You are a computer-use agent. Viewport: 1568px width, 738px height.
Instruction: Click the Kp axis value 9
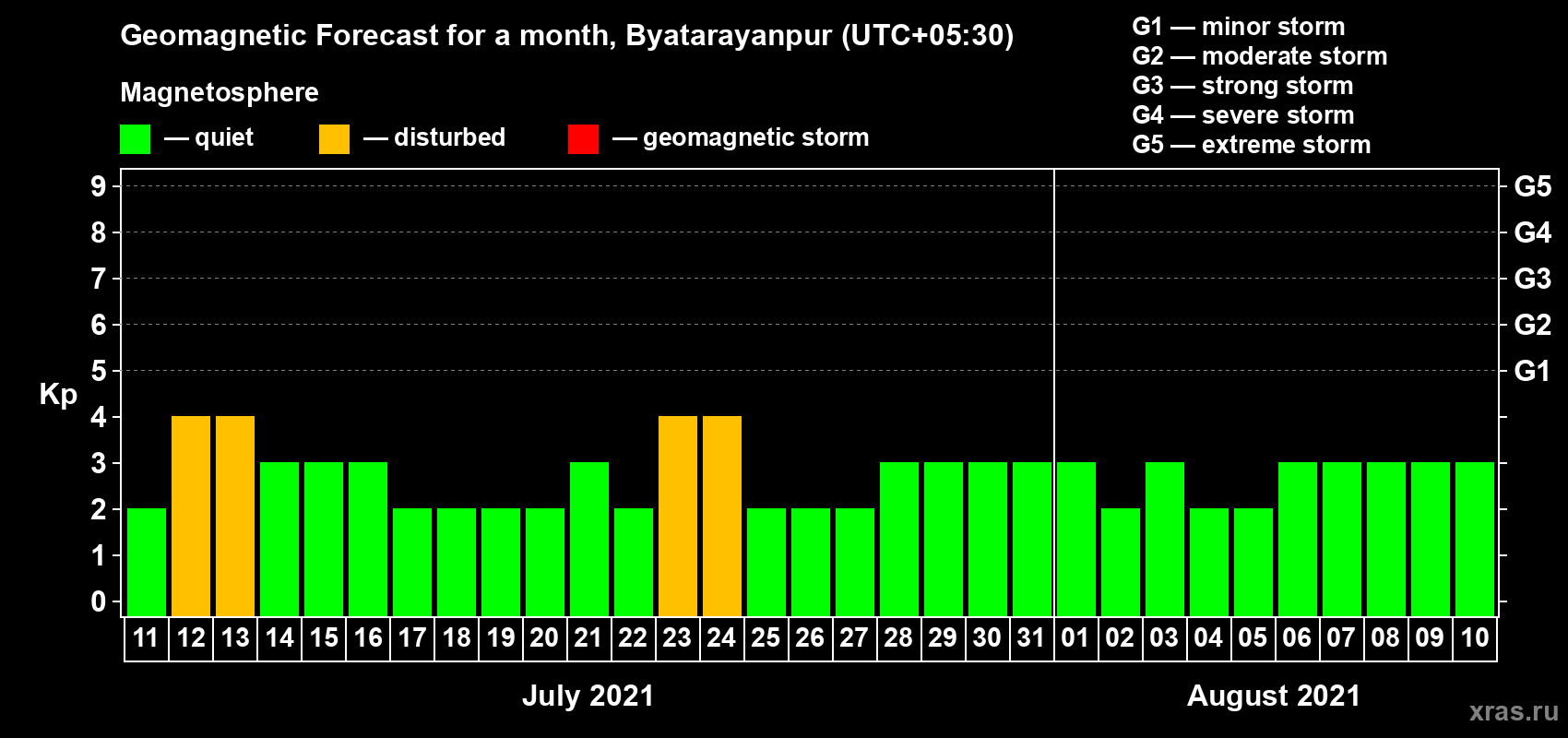coord(99,186)
